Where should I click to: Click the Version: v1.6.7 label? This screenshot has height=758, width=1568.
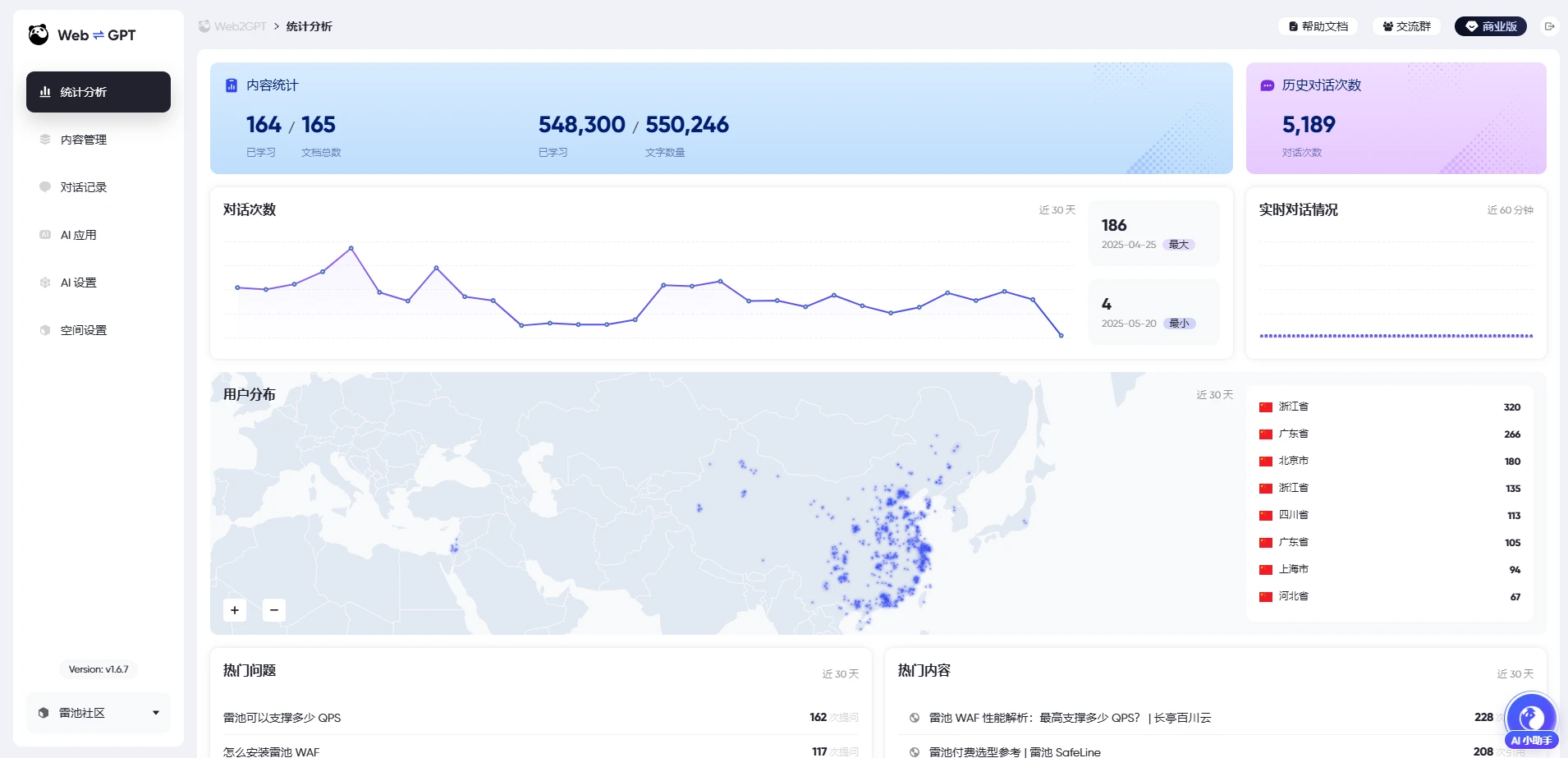[99, 669]
